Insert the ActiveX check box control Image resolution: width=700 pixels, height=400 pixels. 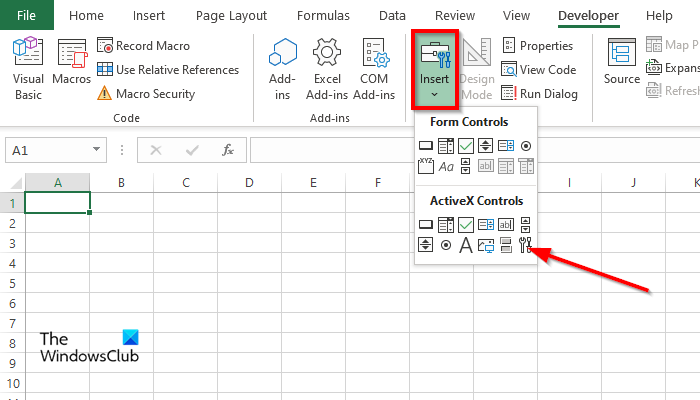[x=465, y=224]
